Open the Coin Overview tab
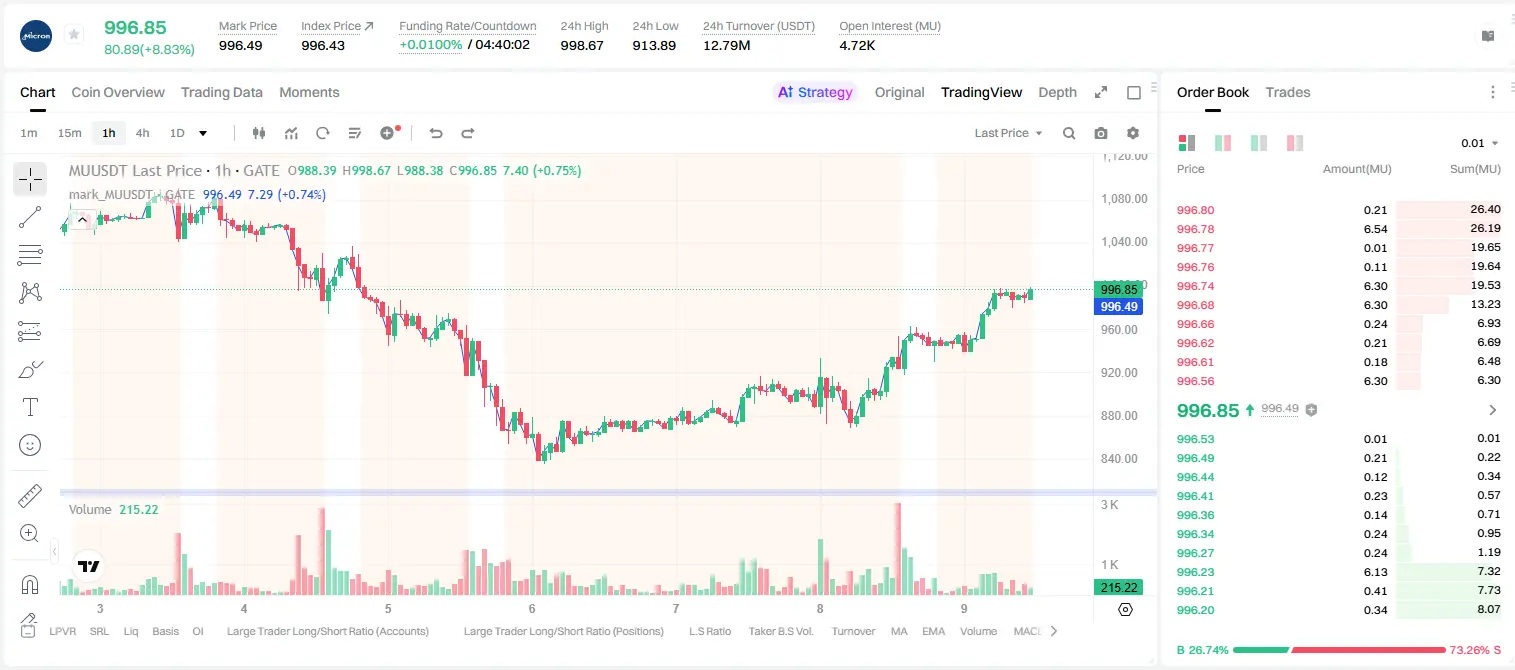Viewport: 1515px width, 670px height. [118, 92]
